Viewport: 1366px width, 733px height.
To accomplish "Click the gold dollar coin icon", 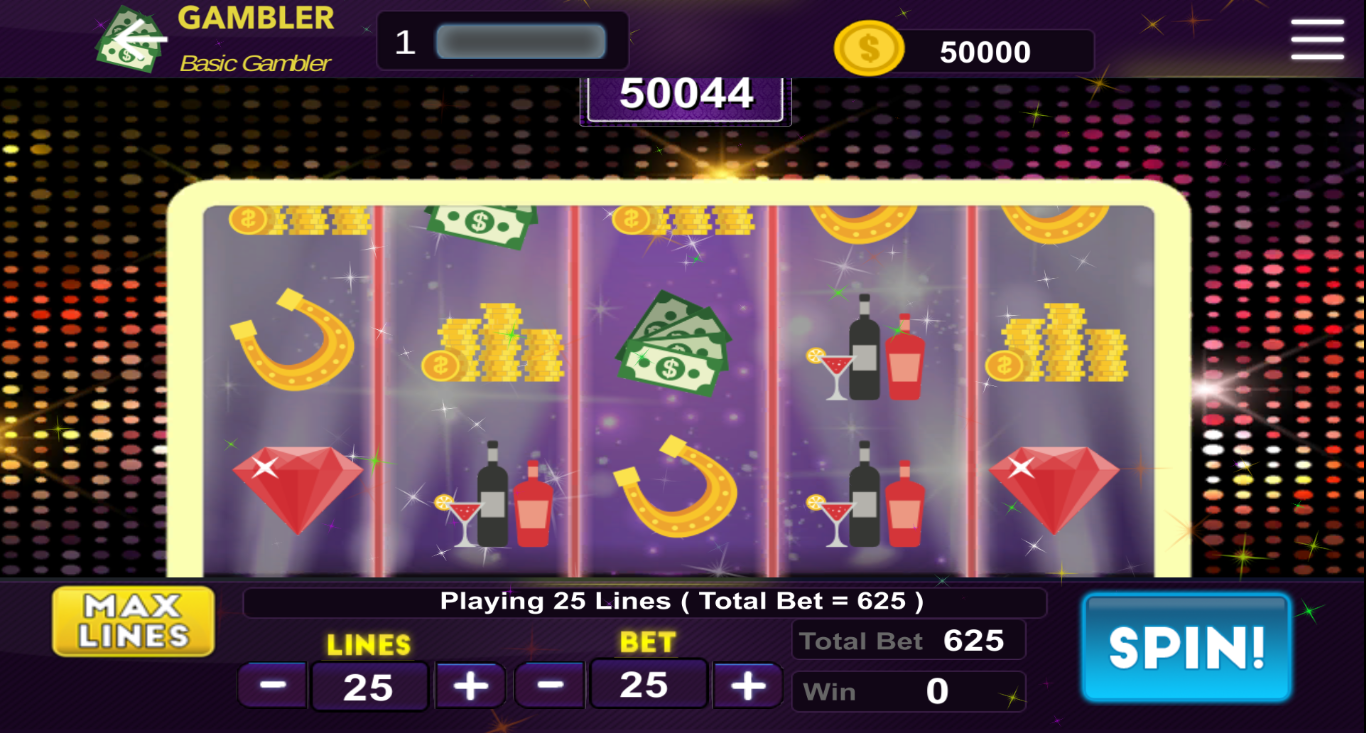I will [x=868, y=49].
